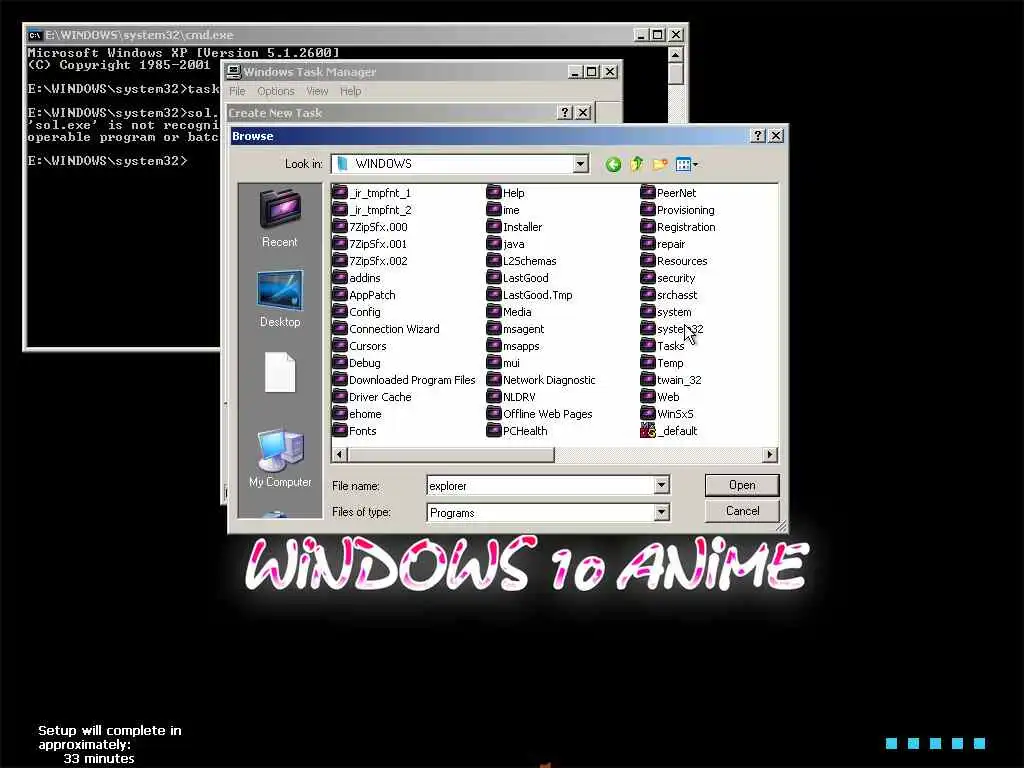Expand the Files of type dropdown
Image resolution: width=1024 pixels, height=768 pixels.
point(662,513)
